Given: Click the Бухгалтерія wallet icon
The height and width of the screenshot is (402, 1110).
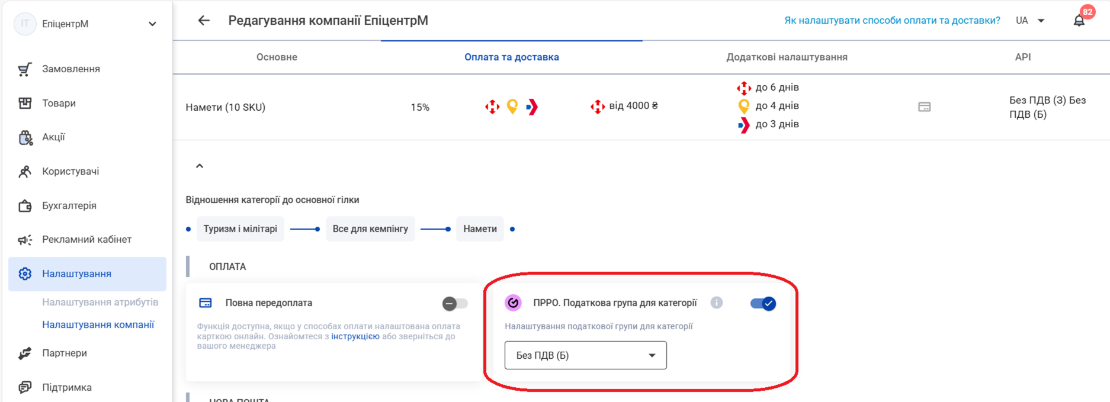Looking at the screenshot, I should click(25, 206).
